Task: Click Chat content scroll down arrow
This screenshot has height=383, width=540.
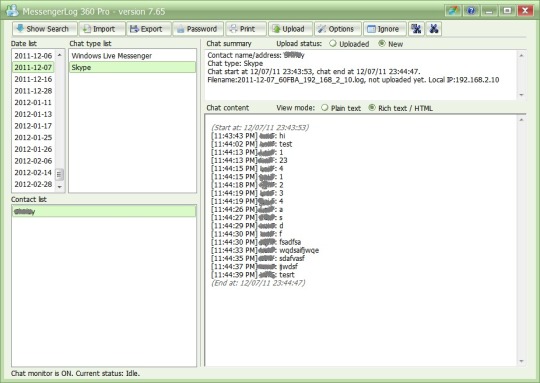Action: [x=521, y=361]
